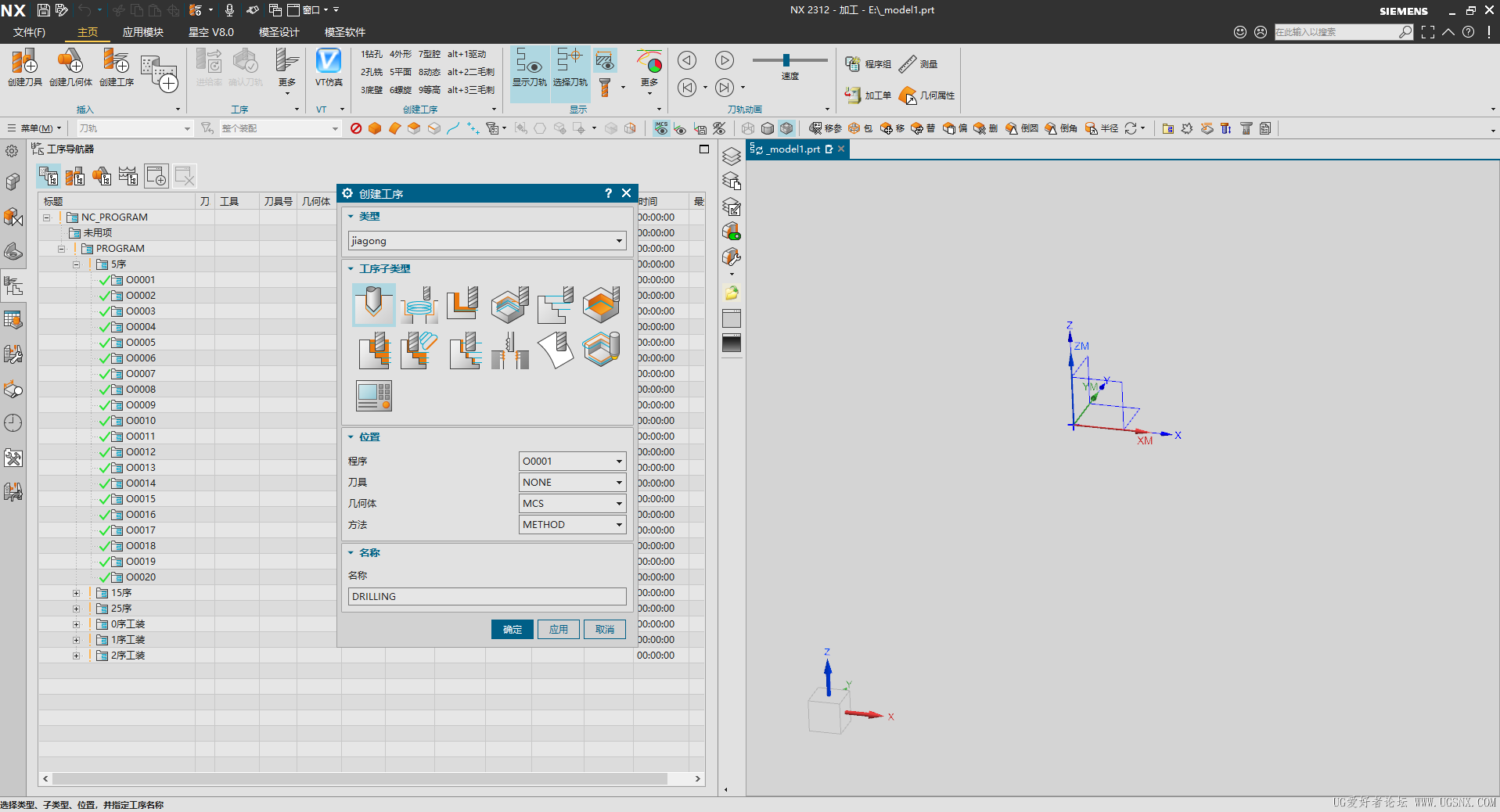Screen dimensions: 1500x812
Task: Click play backward in toolpath animation
Action: pyautogui.click(x=687, y=60)
